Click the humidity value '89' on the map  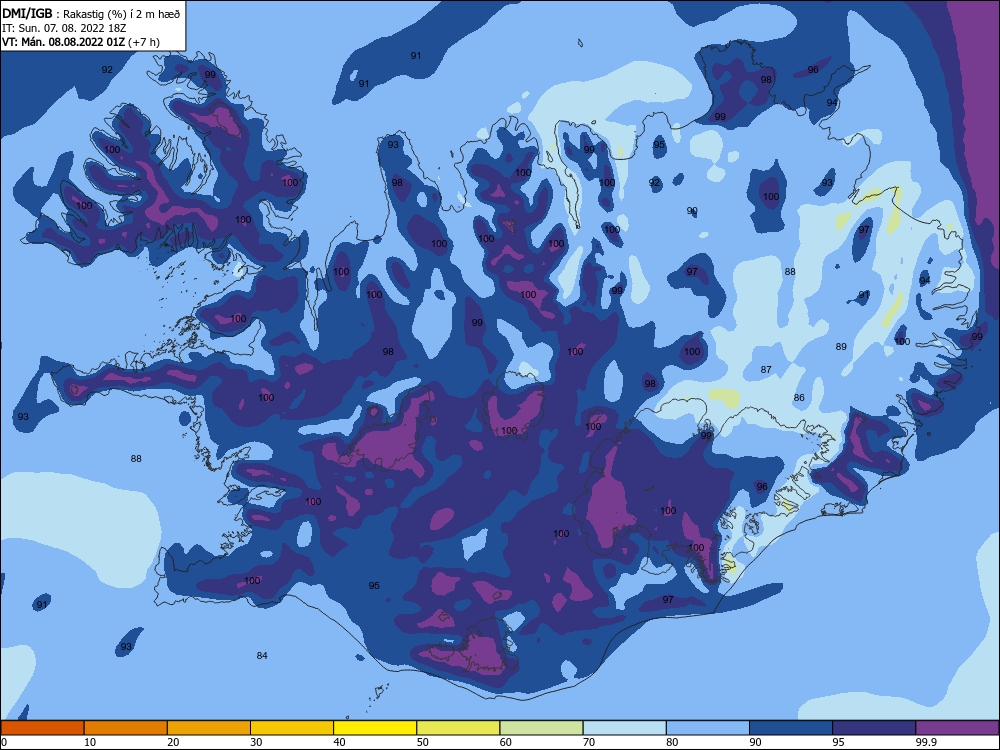coord(841,347)
